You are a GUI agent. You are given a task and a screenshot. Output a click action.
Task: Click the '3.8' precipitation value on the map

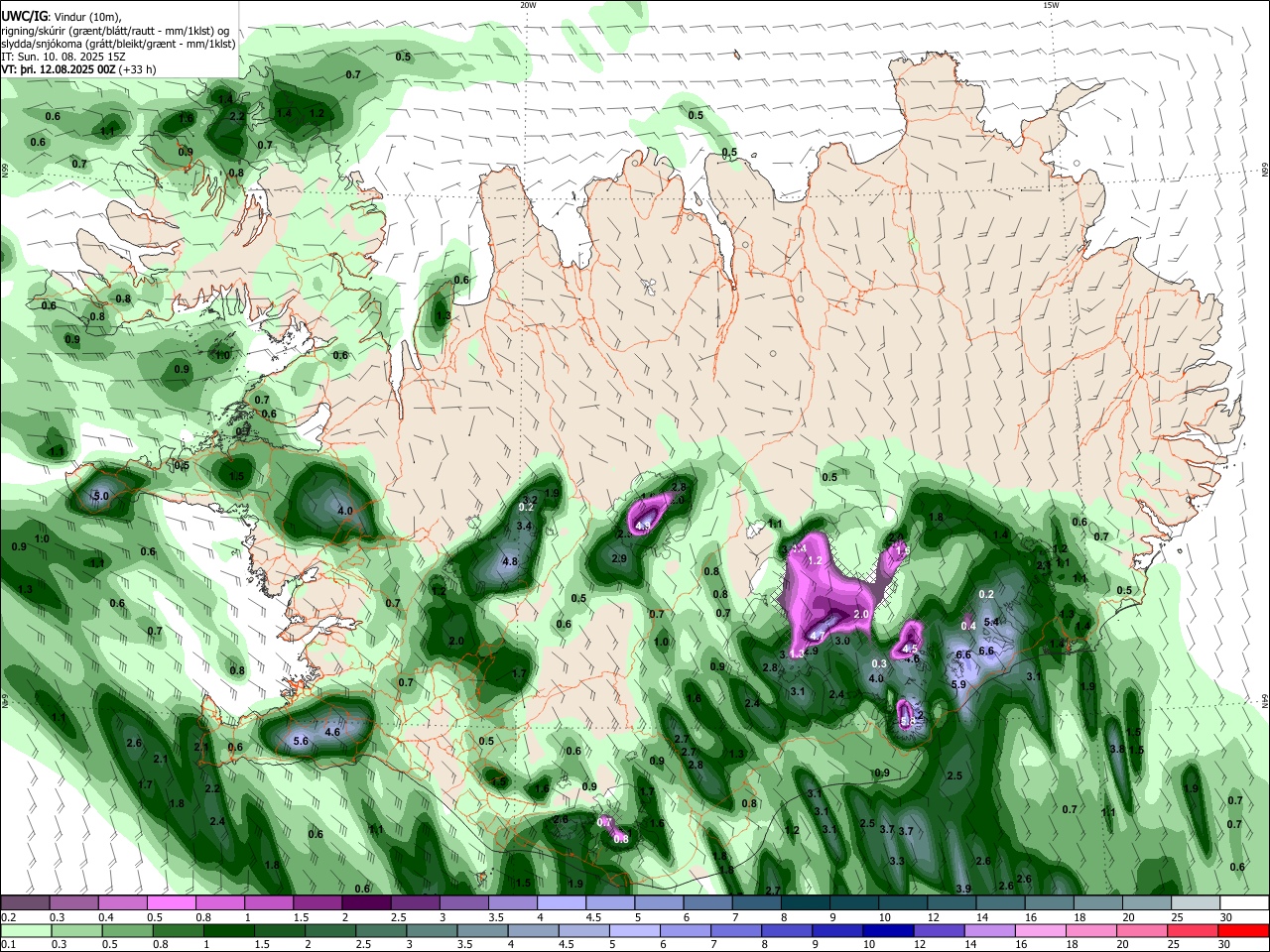(x=1117, y=749)
